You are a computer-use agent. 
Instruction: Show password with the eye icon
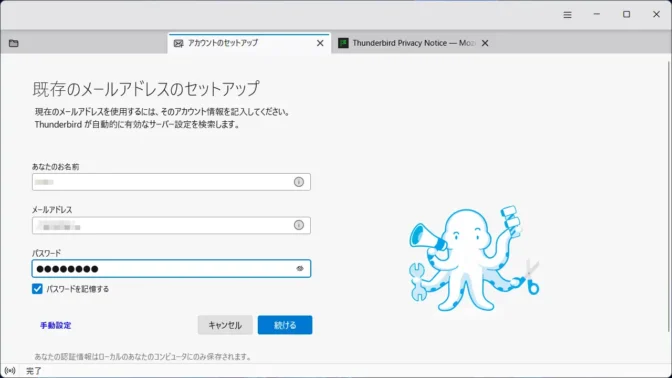tap(300, 269)
